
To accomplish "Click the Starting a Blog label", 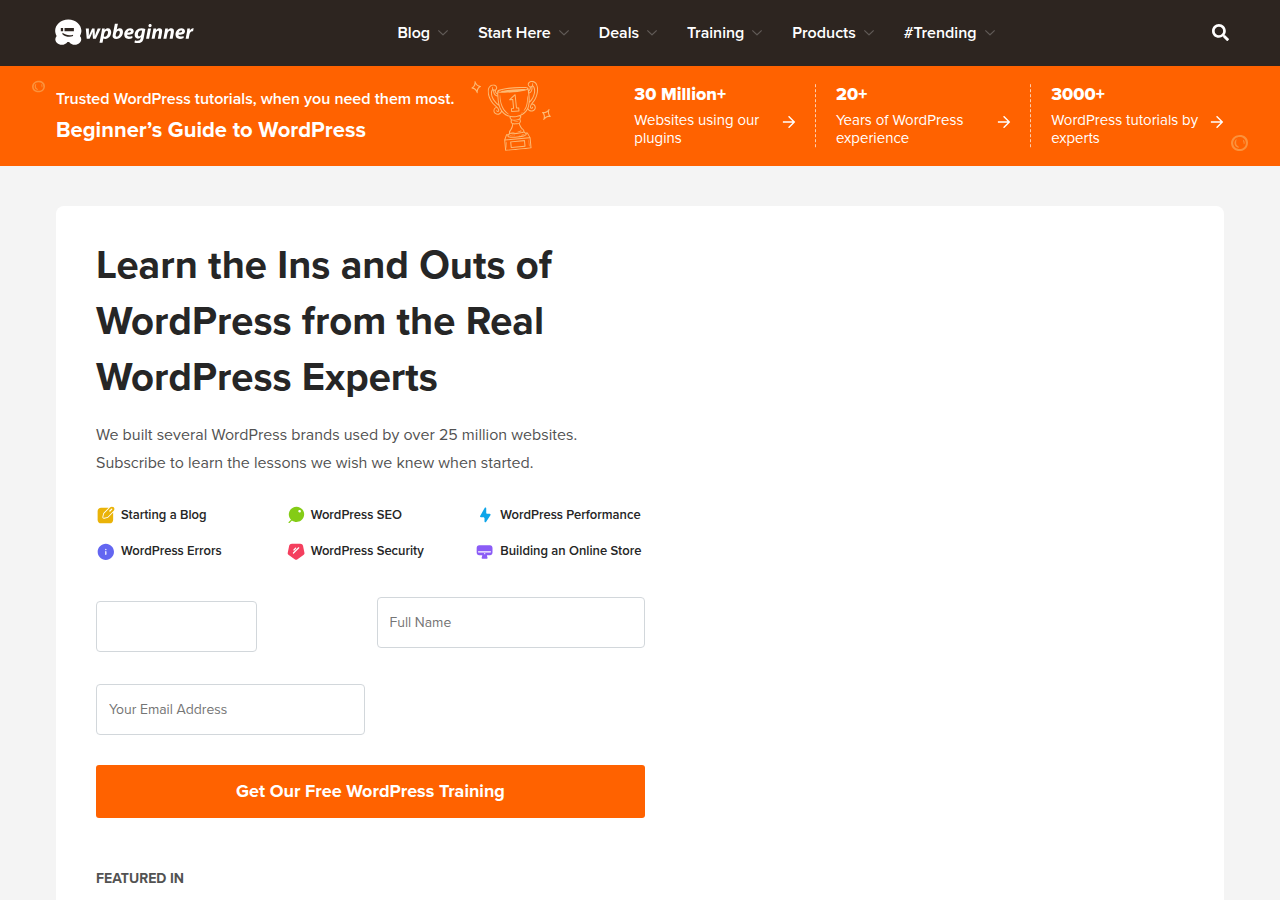I will [x=164, y=515].
